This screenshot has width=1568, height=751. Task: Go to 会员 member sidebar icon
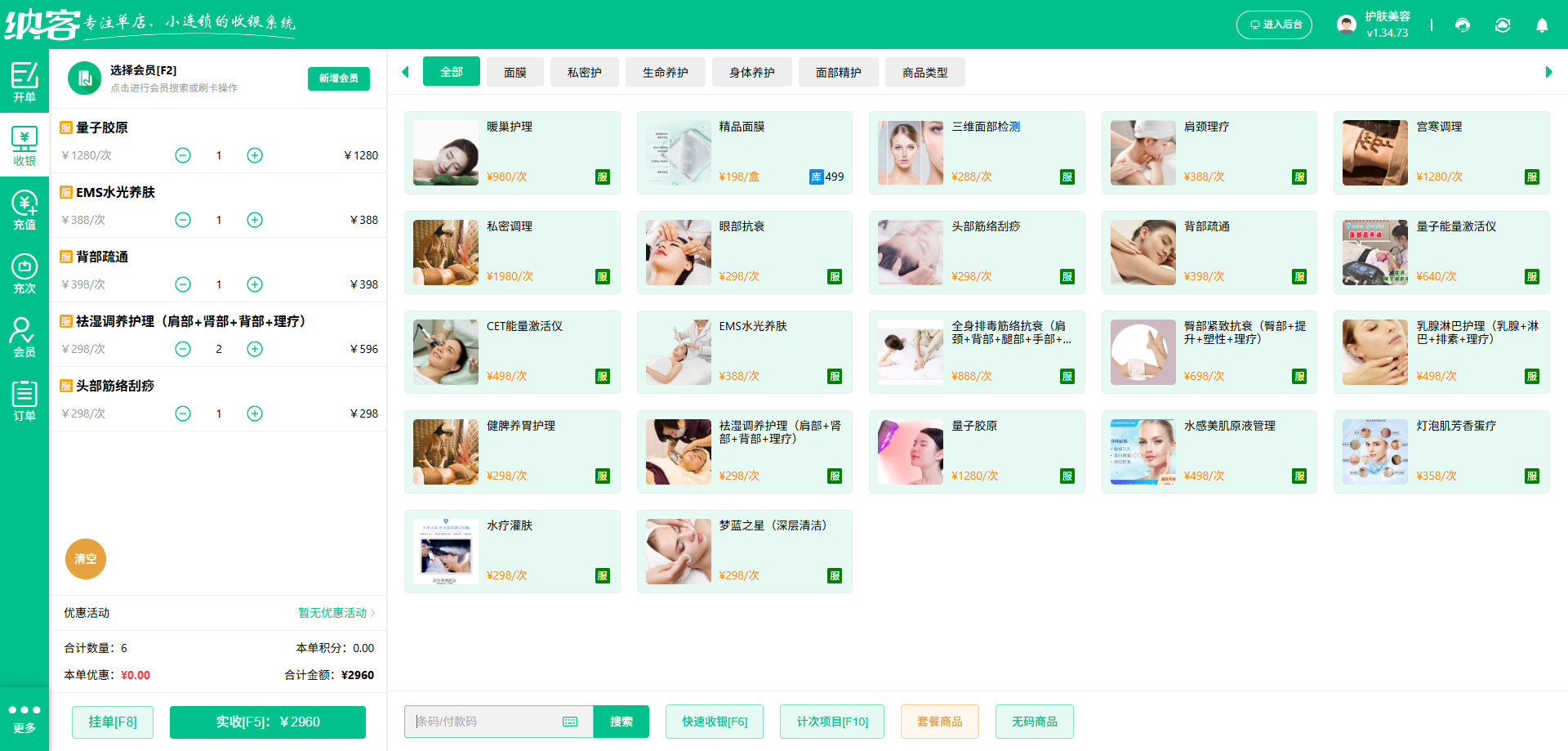24,337
